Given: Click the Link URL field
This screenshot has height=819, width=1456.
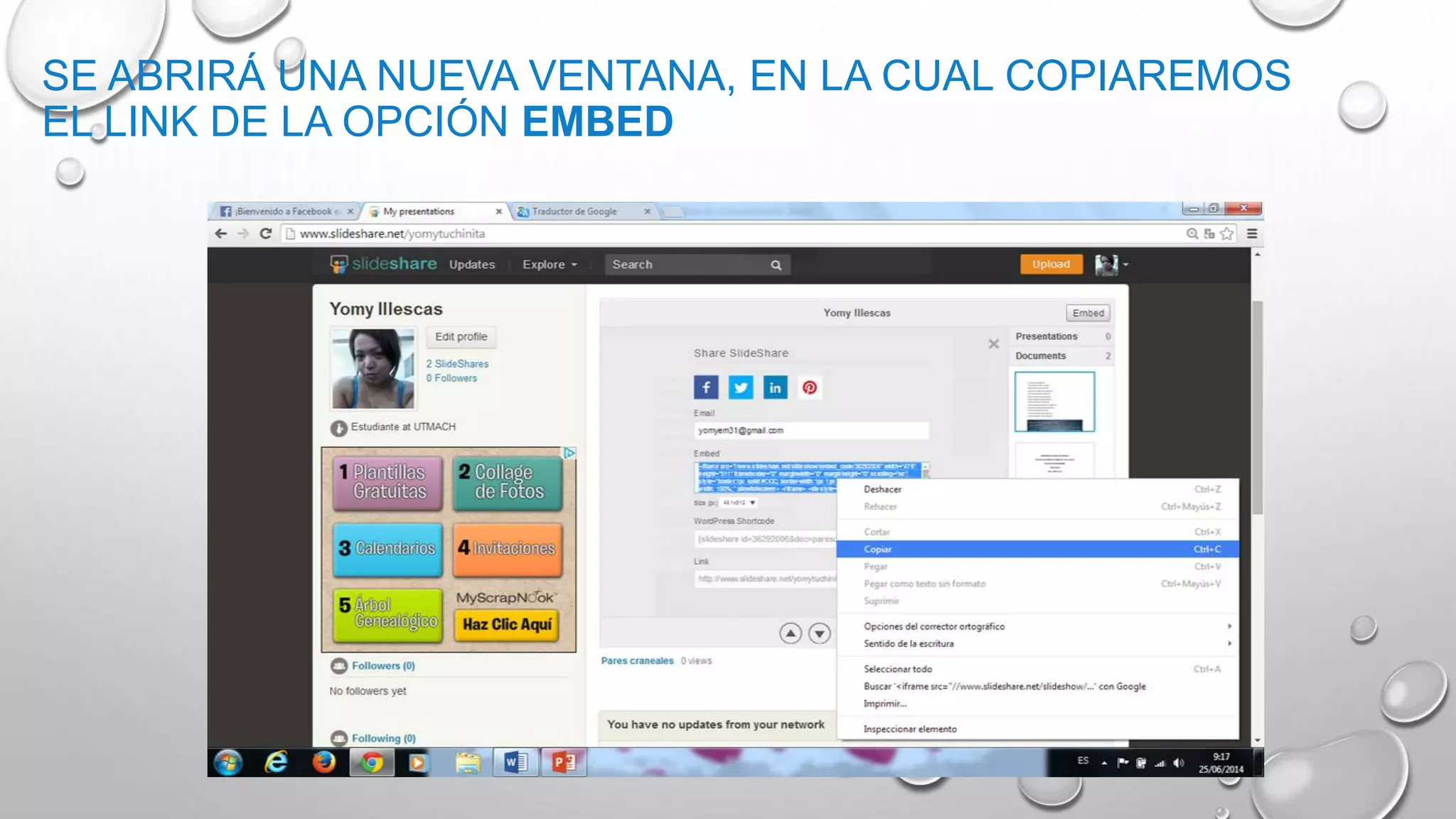Looking at the screenshot, I should [x=765, y=579].
